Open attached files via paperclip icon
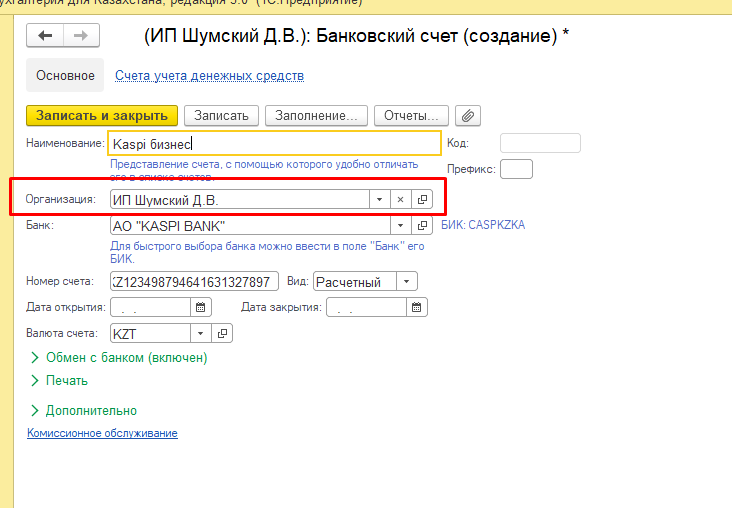Image resolution: width=732 pixels, height=508 pixels. point(468,115)
